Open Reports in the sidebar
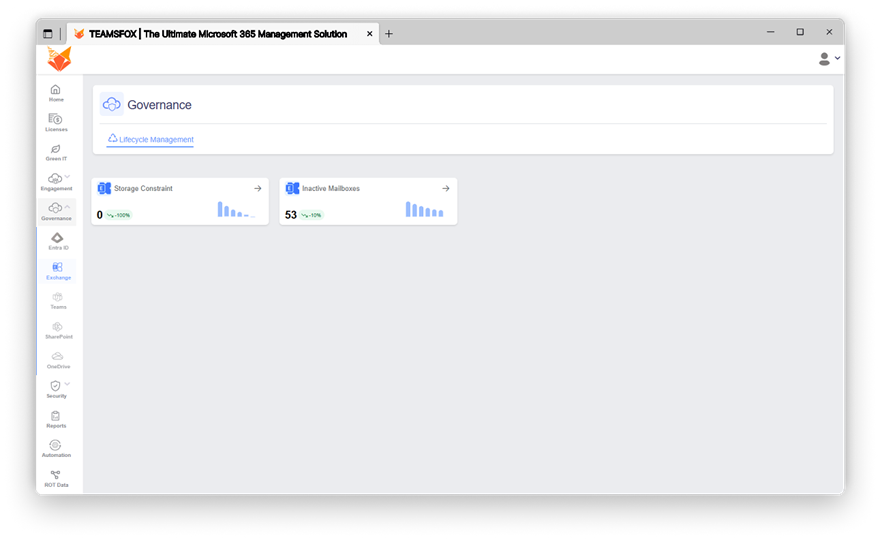The height and width of the screenshot is (540, 880). click(x=56, y=419)
